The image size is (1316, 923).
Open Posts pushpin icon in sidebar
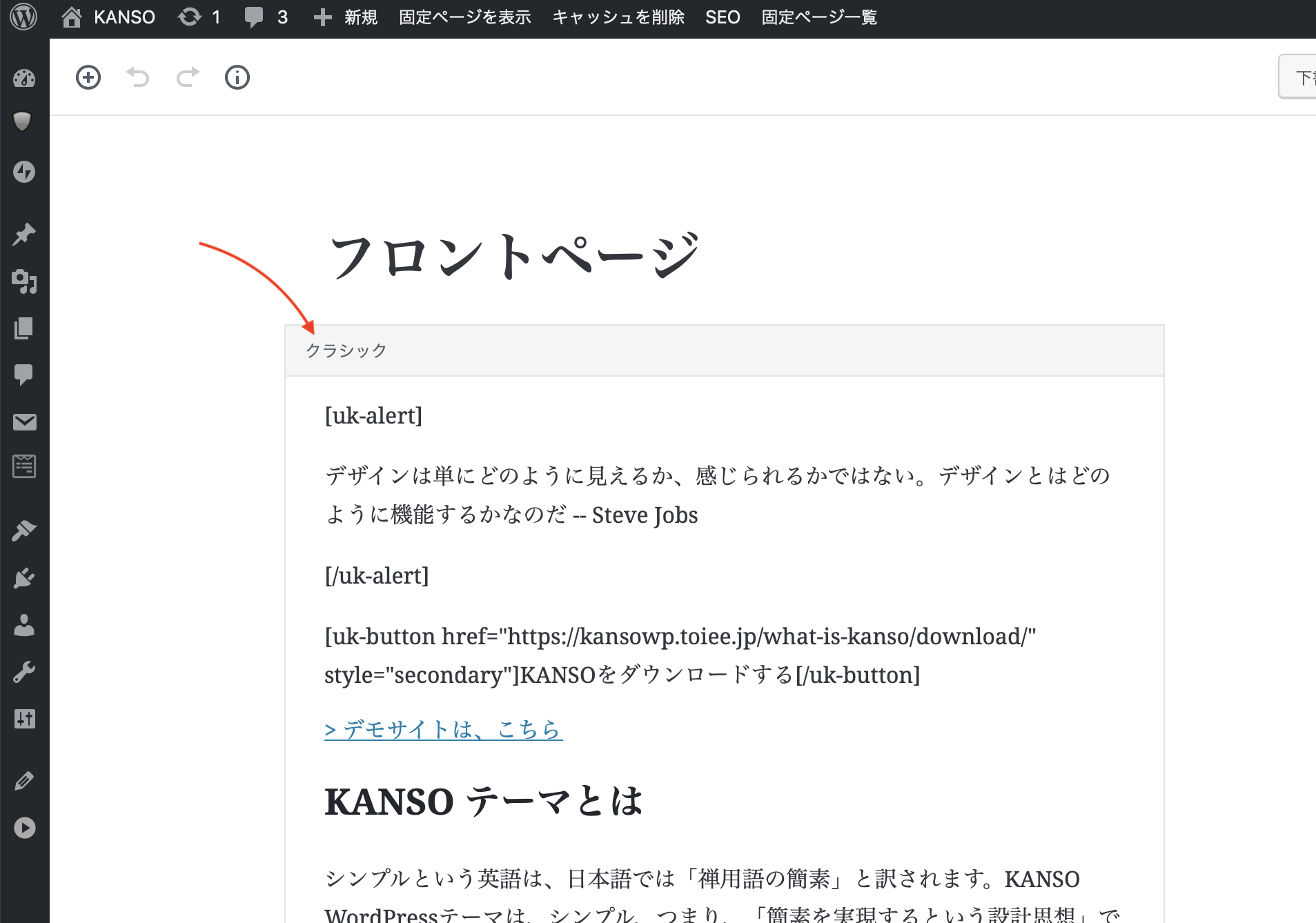pyautogui.click(x=24, y=235)
